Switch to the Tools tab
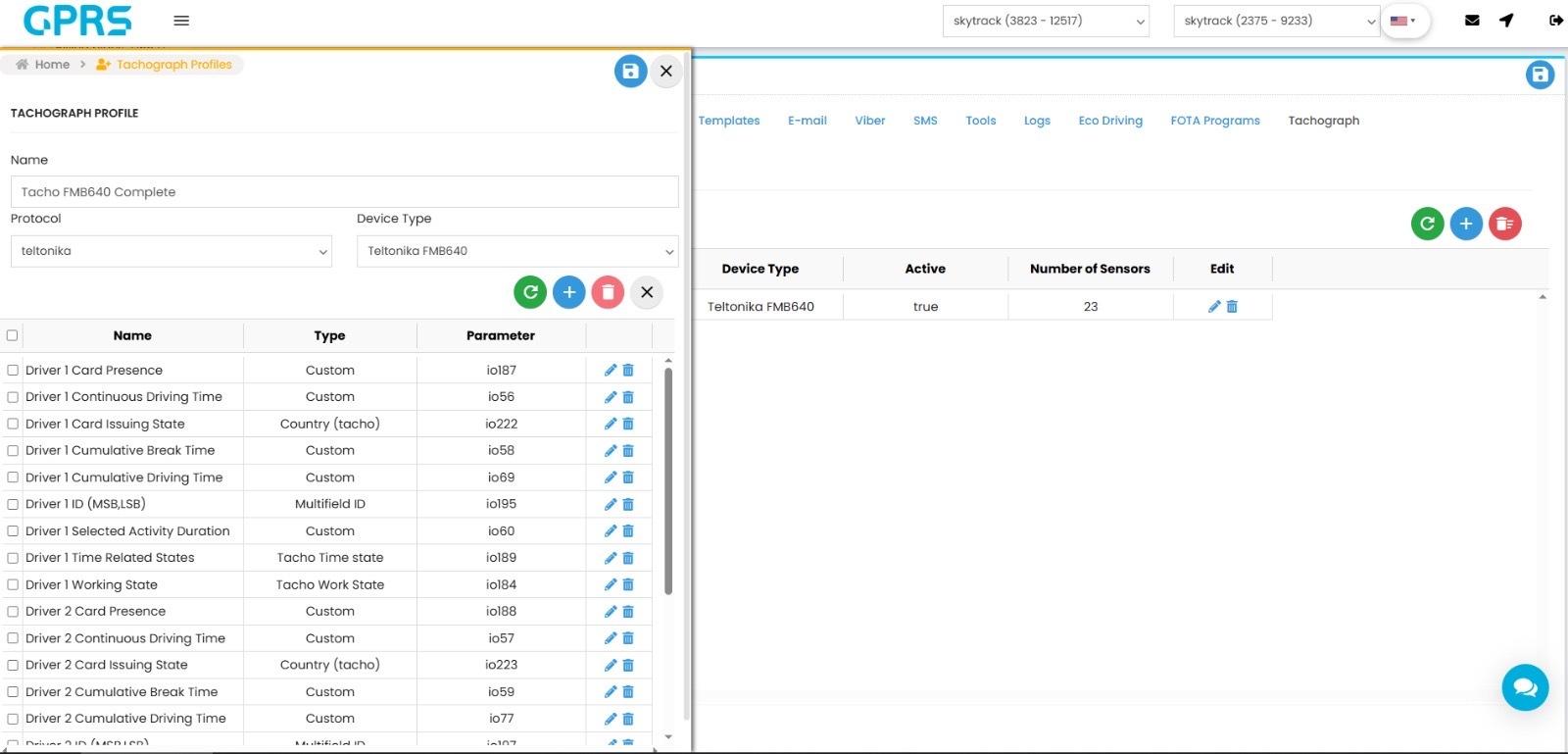 pyautogui.click(x=981, y=121)
